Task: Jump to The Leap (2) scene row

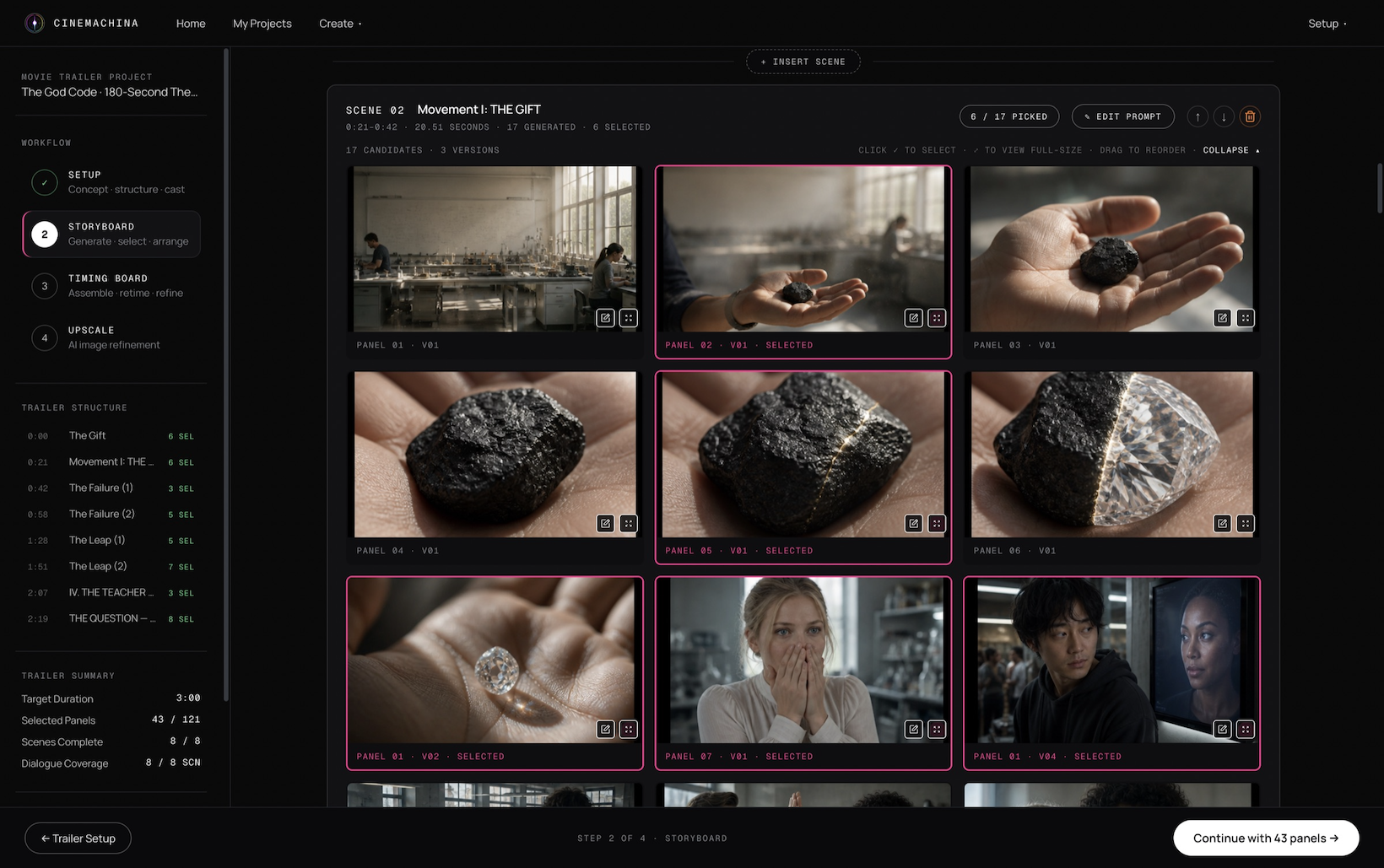Action: pos(111,566)
